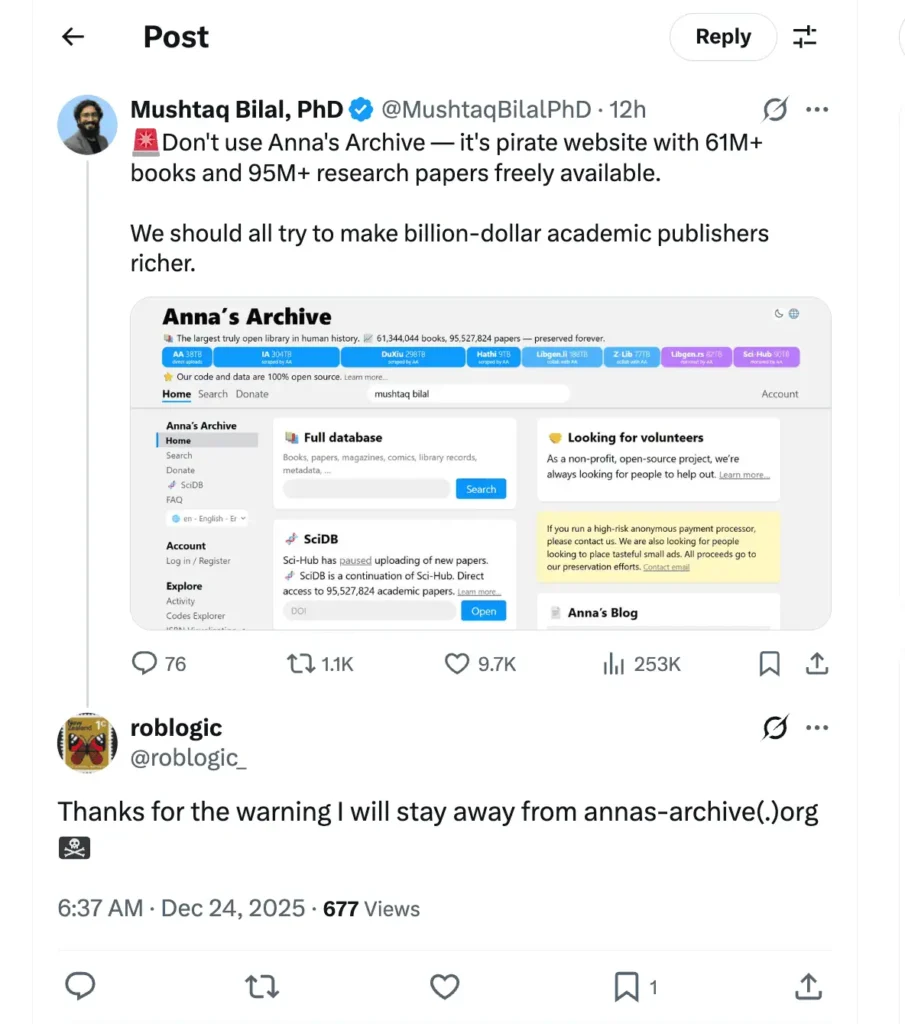Share roblogic's reply
905x1024 pixels.
pos(808,987)
